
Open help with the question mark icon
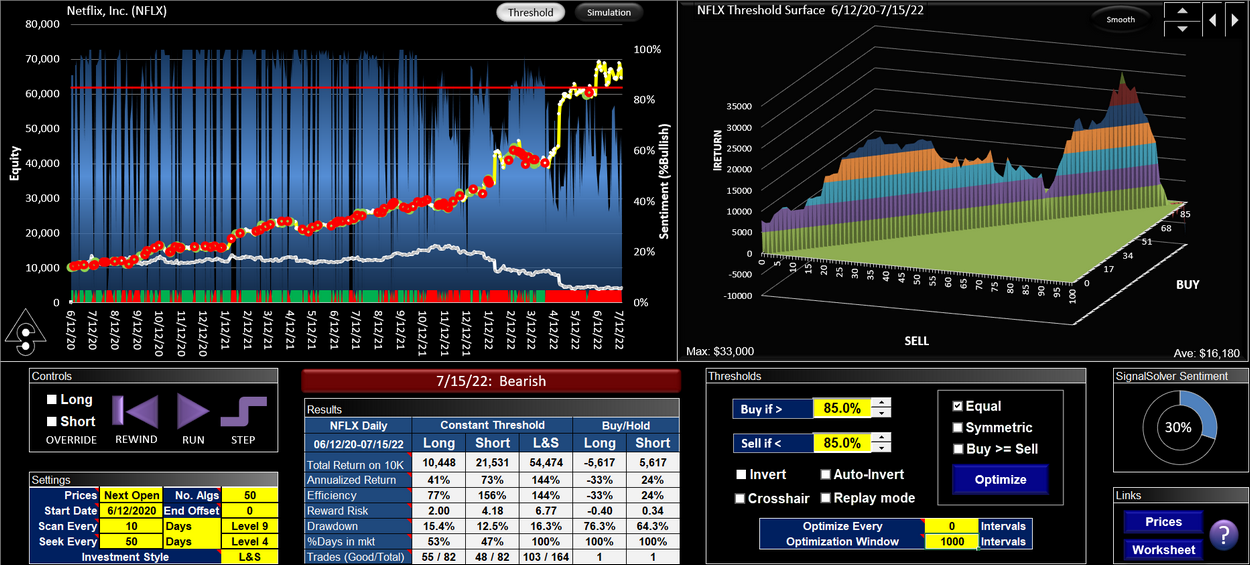pyautogui.click(x=1223, y=536)
